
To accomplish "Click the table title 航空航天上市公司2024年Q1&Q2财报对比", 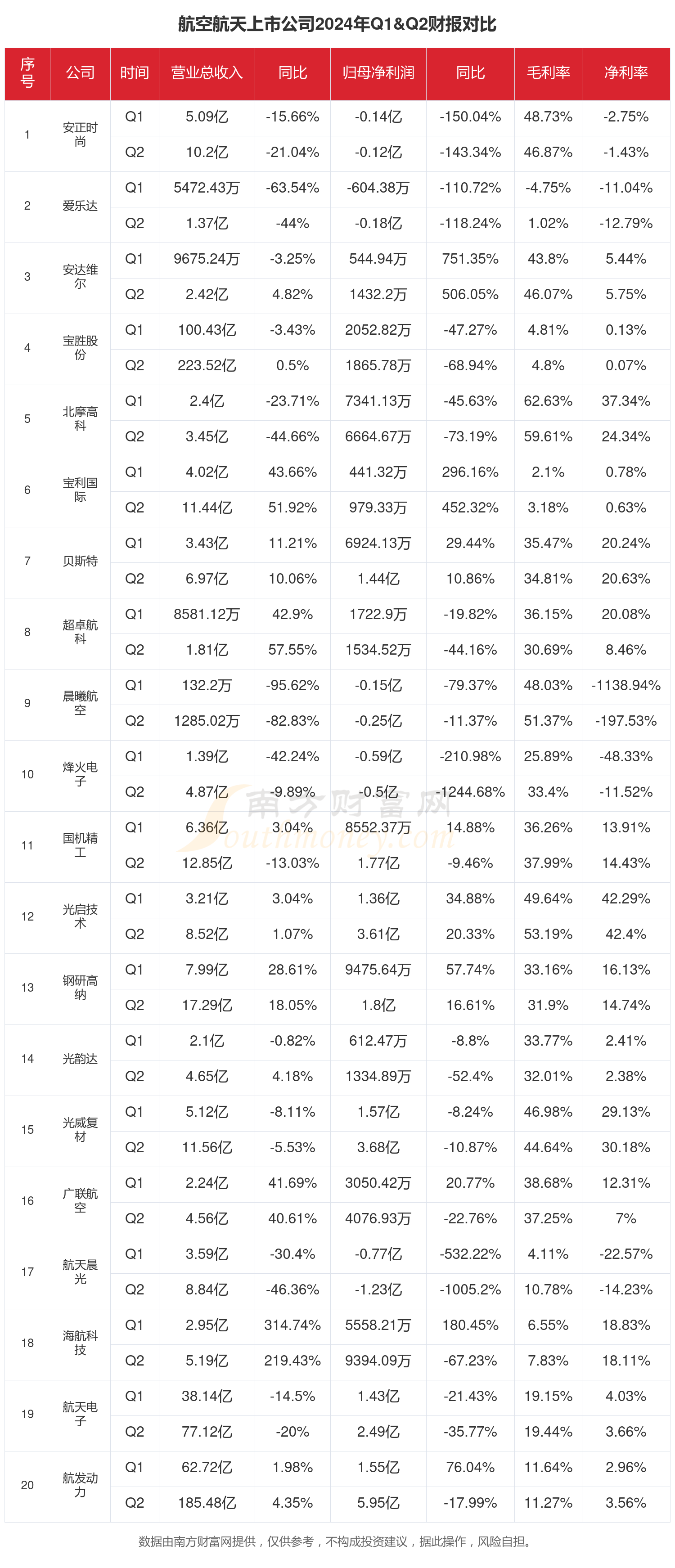I will (x=337, y=24).
